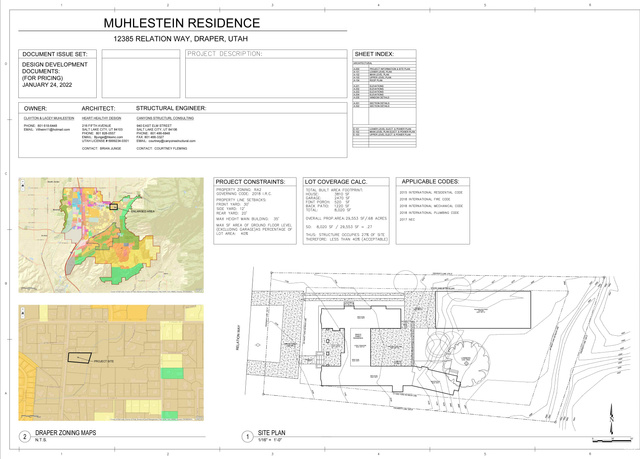Click the circled number 1 drawing marker
The height and width of the screenshot is (459, 640).
247,437
